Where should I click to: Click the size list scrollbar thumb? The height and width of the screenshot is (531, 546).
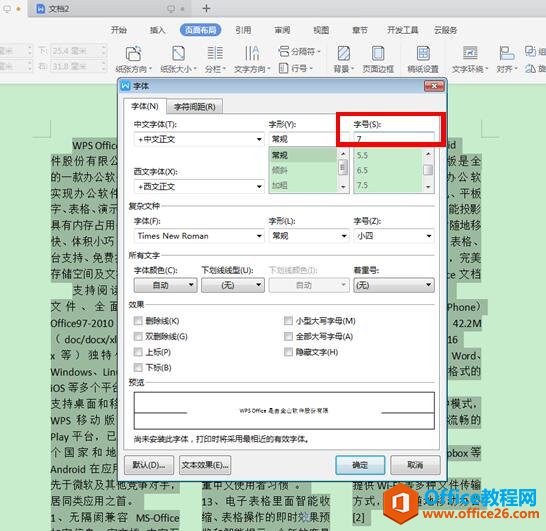(x=428, y=170)
